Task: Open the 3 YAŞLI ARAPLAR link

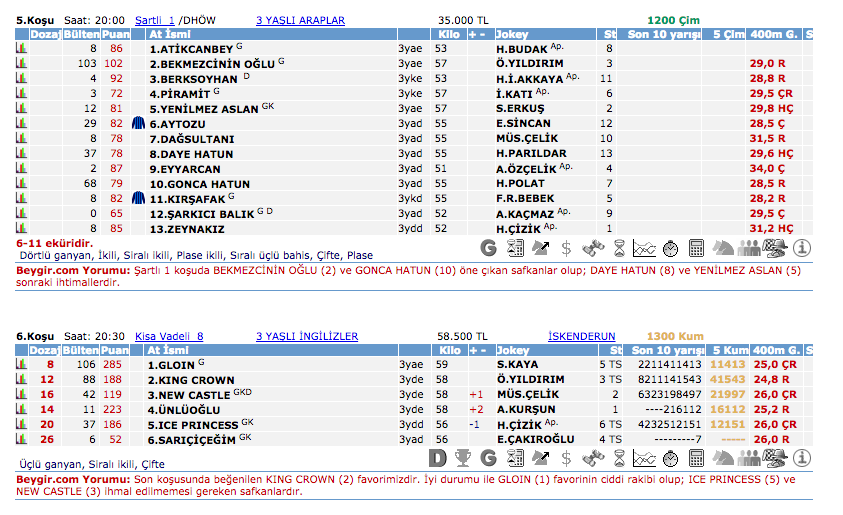Action: click(x=300, y=20)
